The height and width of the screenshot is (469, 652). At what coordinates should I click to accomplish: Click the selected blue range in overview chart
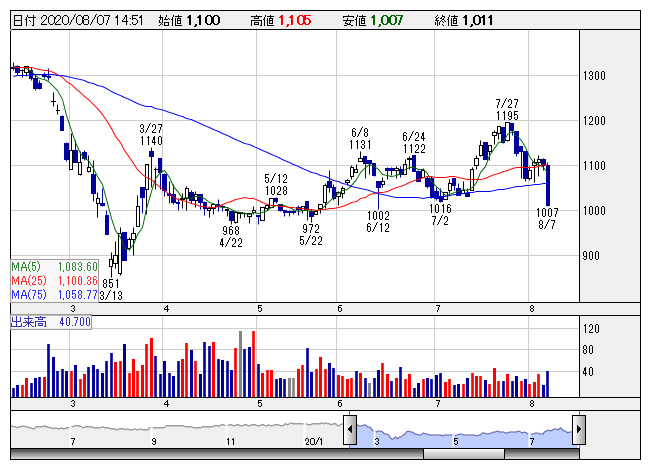point(464,435)
